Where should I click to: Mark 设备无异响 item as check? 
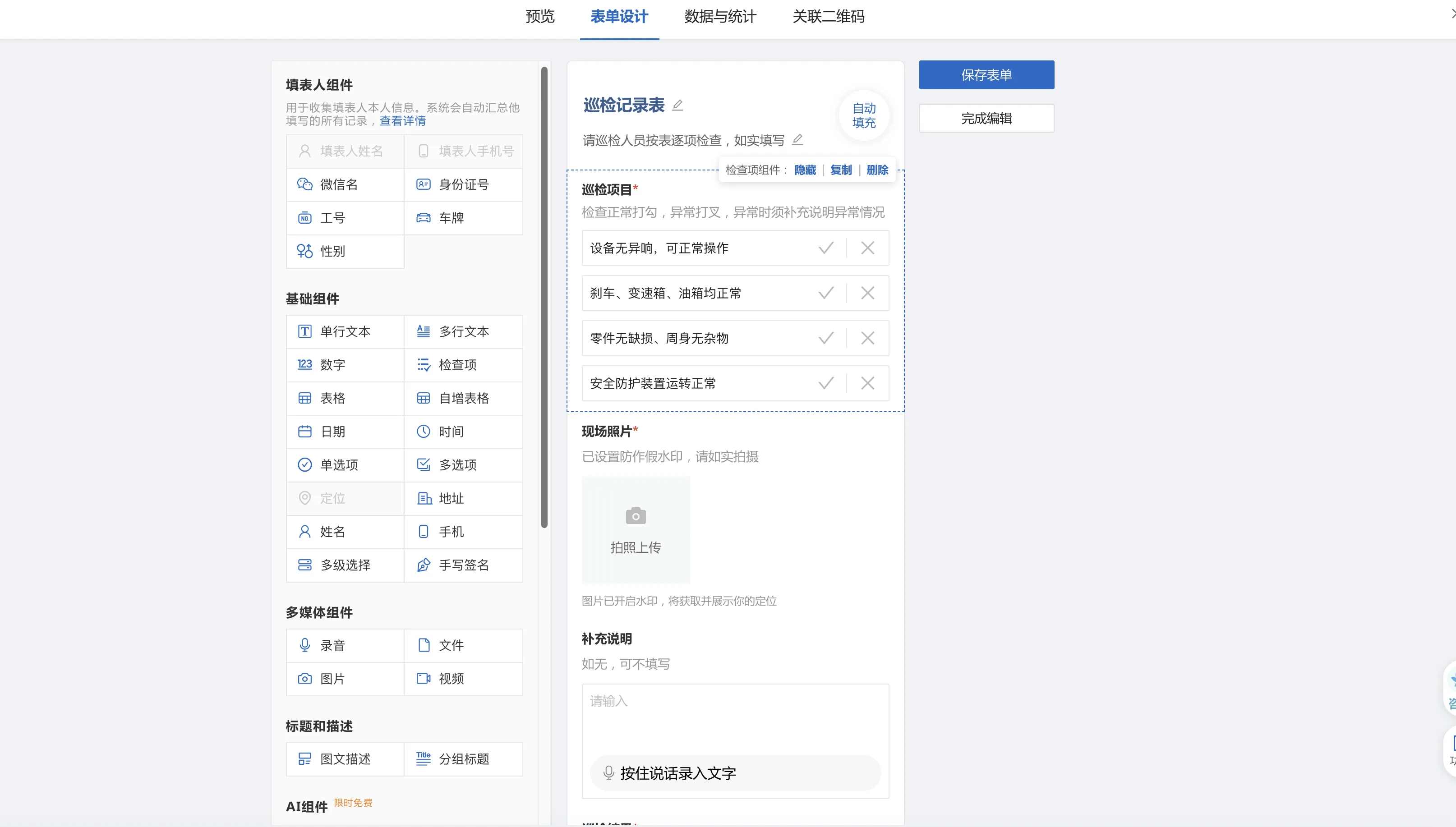click(826, 248)
